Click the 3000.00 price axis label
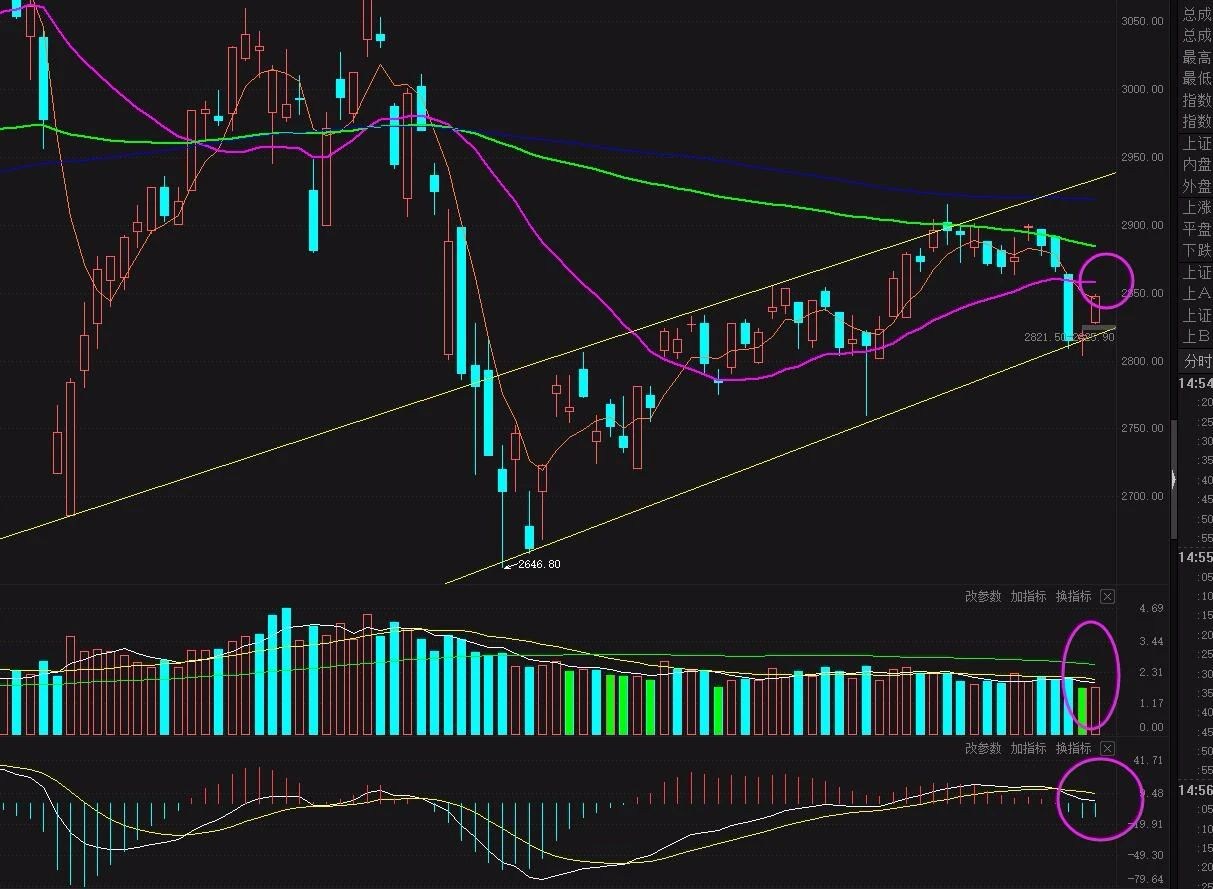1213x889 pixels. (1142, 89)
